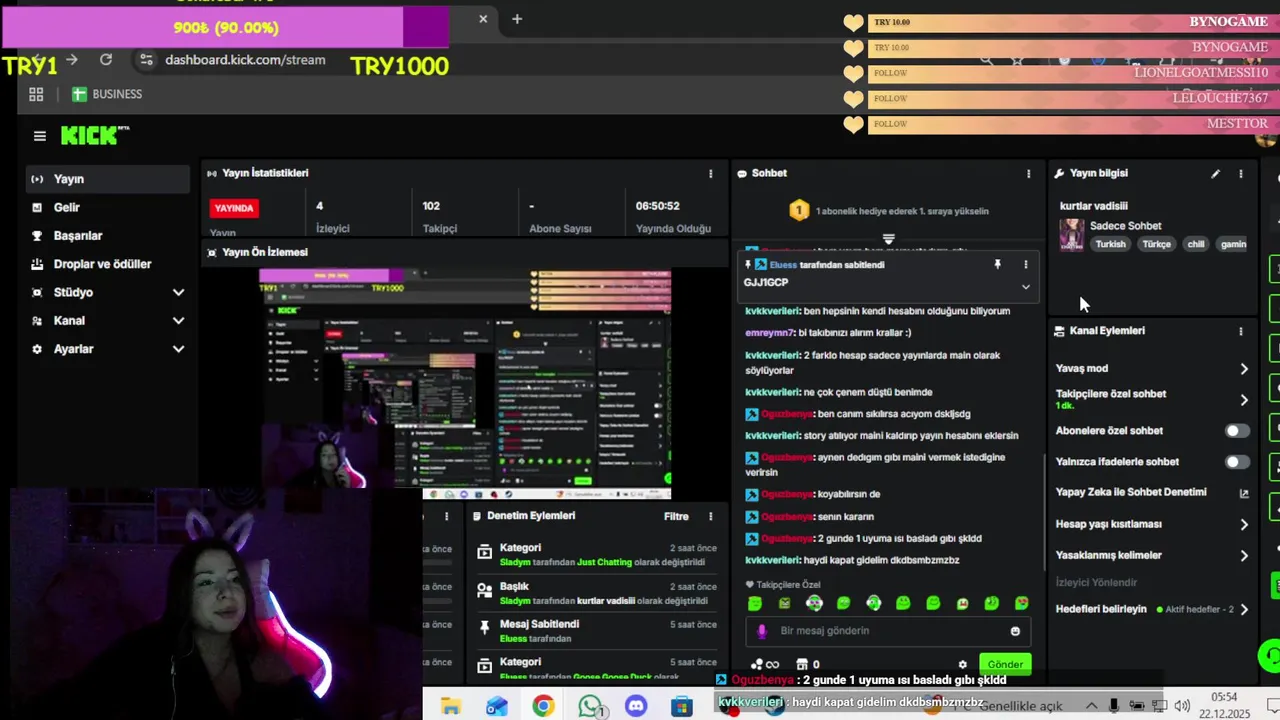
Task: Click the chat collapse handle under leaderboard
Action: 888,239
